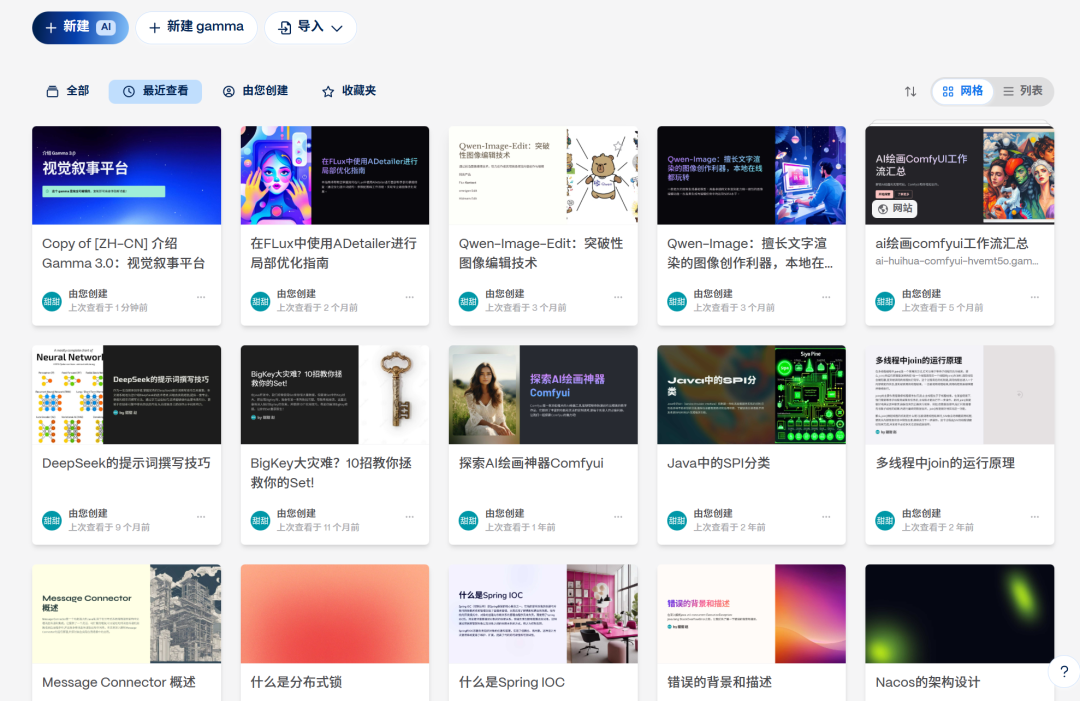The width and height of the screenshot is (1080, 701).
Task: Open the 什么是Spring IOC thumbnail
Action: pyautogui.click(x=543, y=614)
